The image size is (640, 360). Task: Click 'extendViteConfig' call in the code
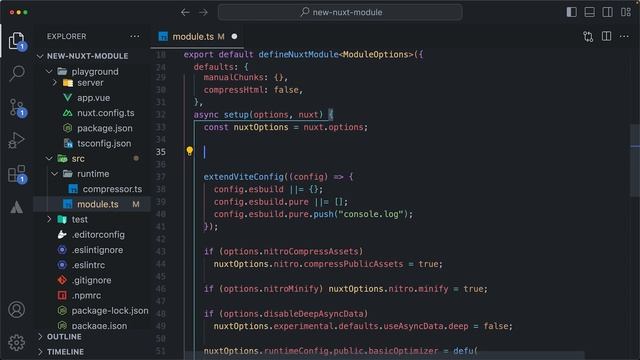tap(244, 177)
